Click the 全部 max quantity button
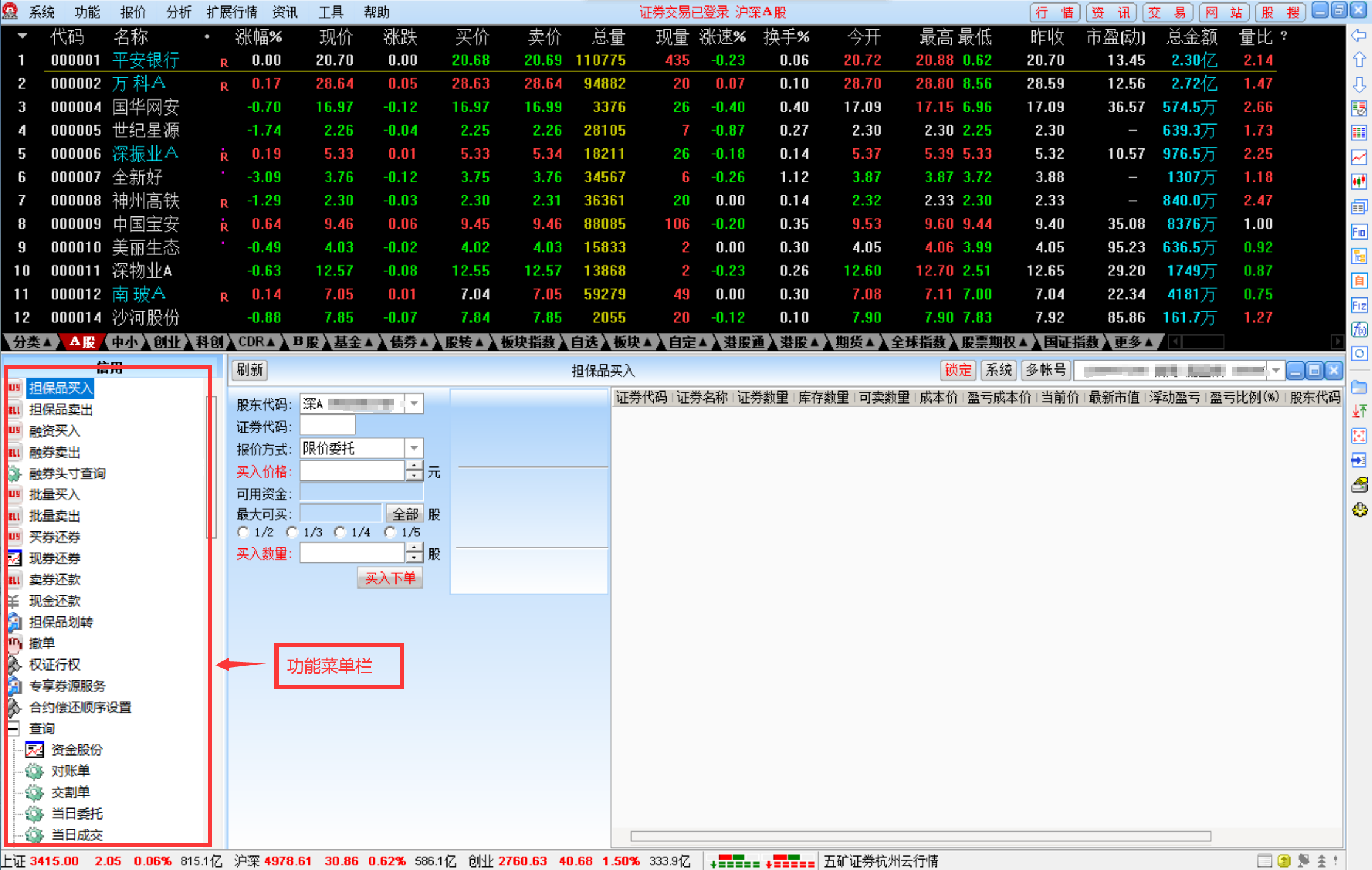Viewport: 1372px width, 870px height. 404,514
